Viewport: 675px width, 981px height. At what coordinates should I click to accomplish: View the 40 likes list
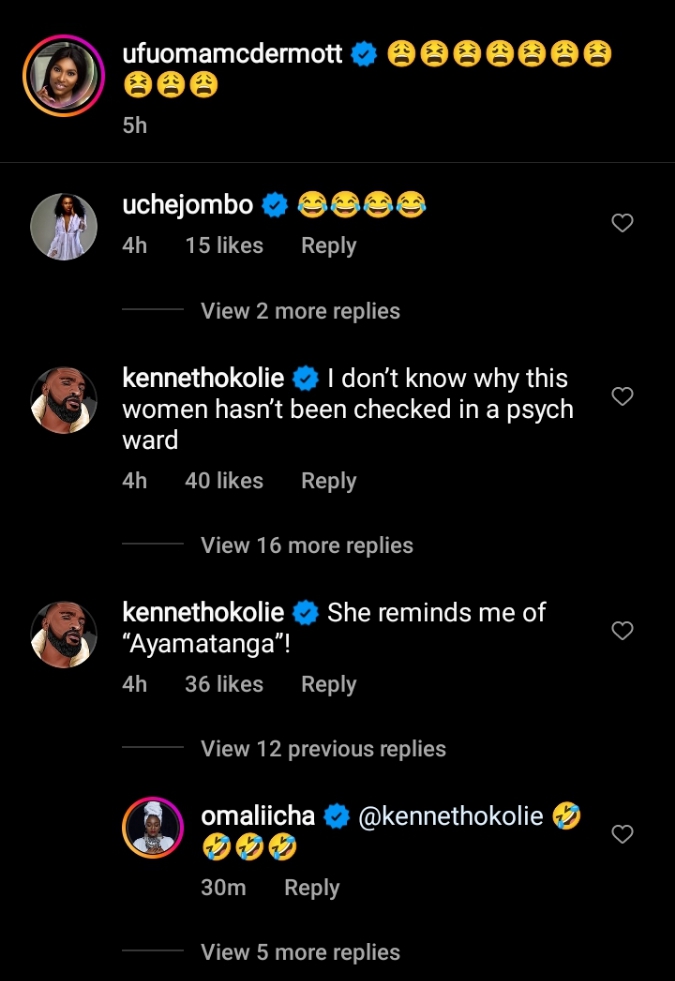tap(223, 481)
